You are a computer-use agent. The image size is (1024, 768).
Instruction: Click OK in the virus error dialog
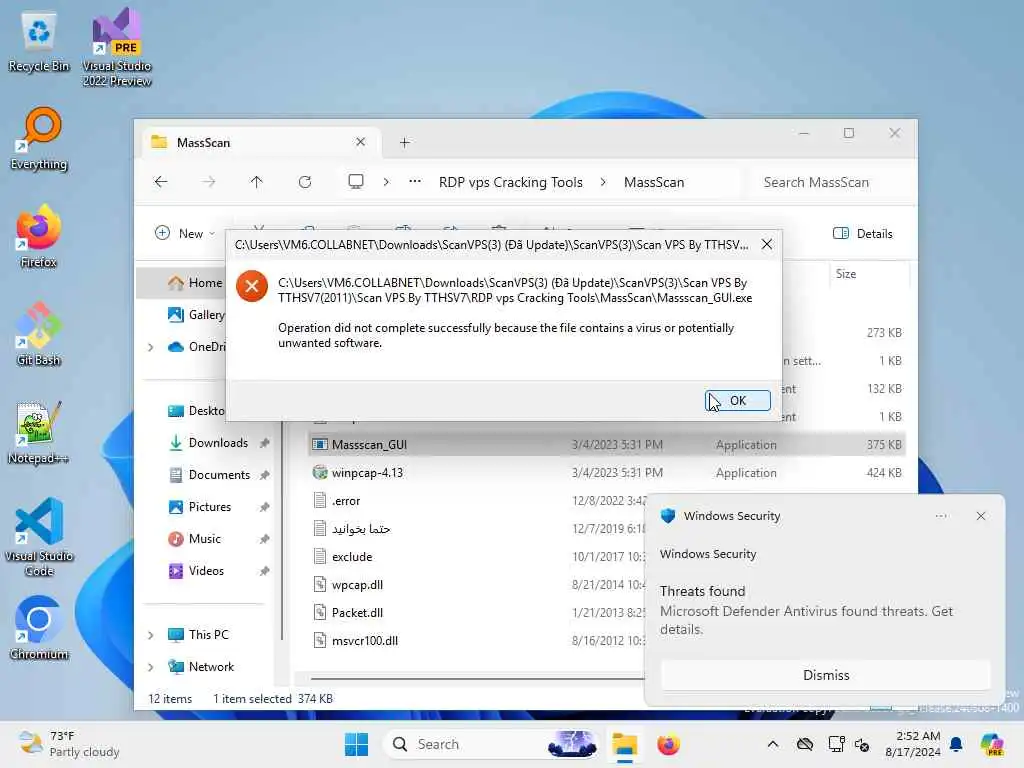738,400
